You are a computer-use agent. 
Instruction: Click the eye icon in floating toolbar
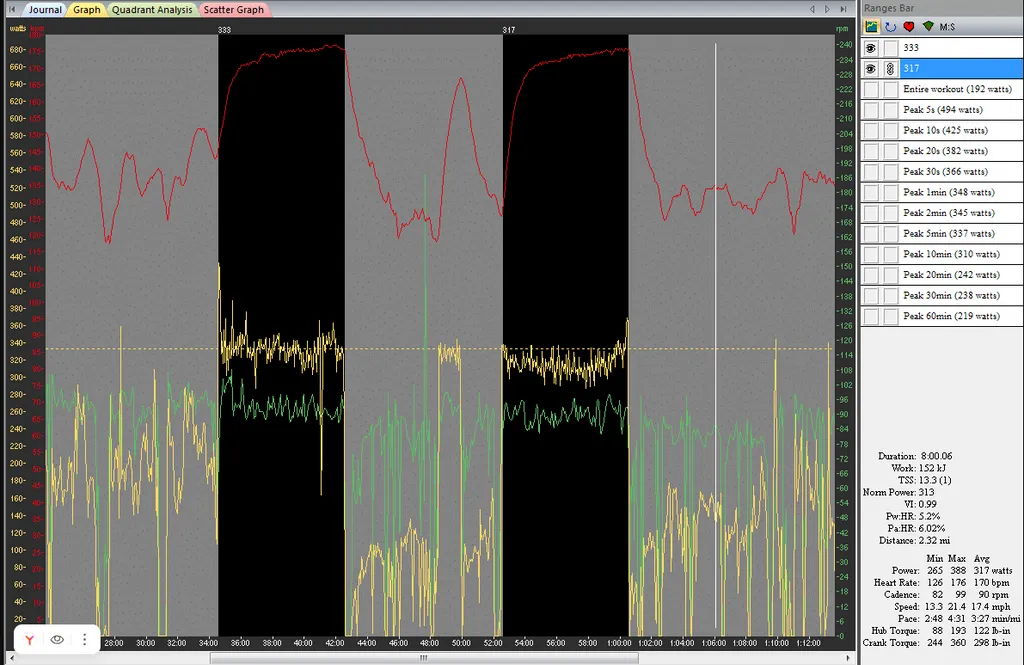pos(58,639)
